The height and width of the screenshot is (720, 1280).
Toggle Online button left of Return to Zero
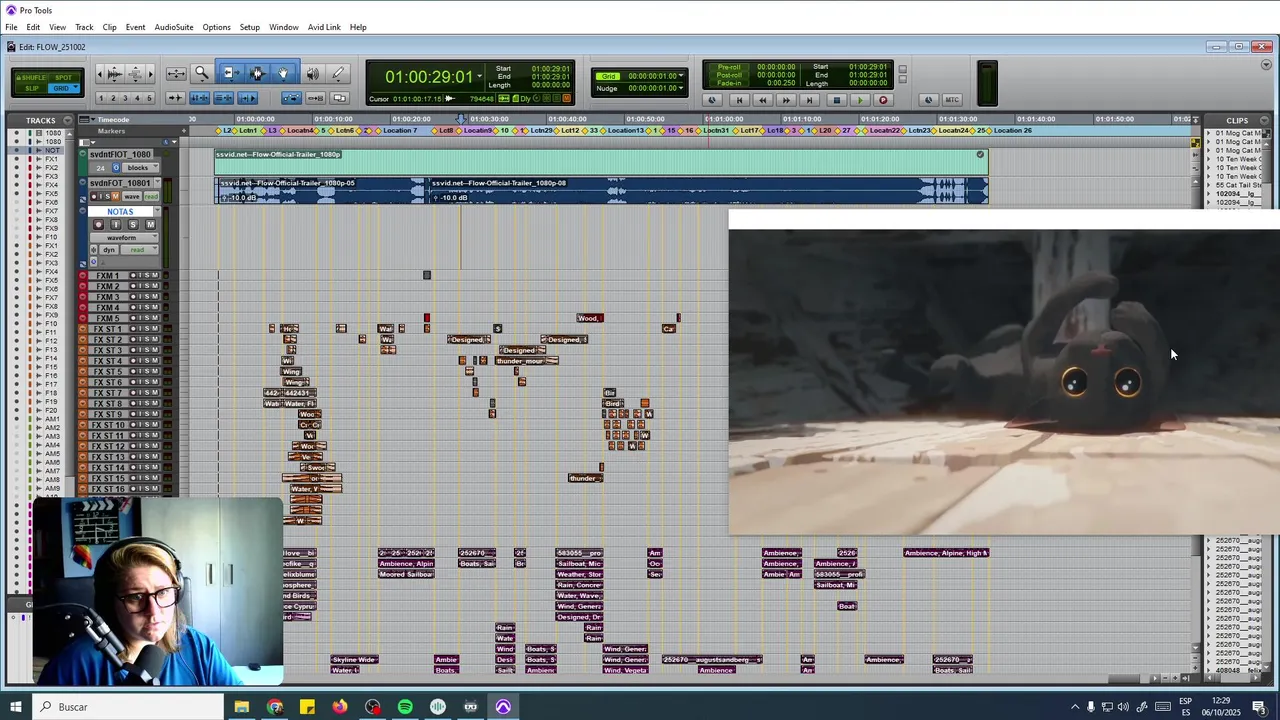(x=712, y=100)
